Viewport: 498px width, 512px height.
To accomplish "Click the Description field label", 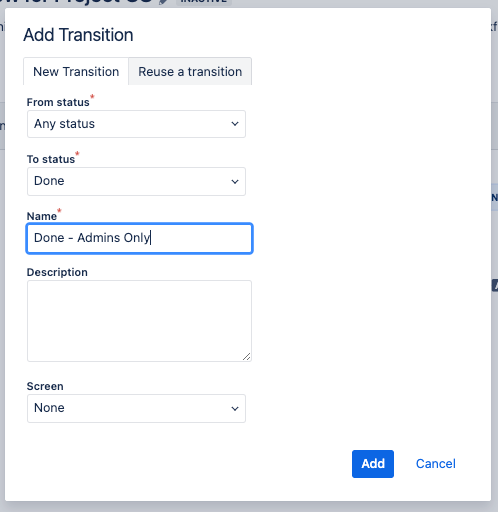I will point(57,272).
